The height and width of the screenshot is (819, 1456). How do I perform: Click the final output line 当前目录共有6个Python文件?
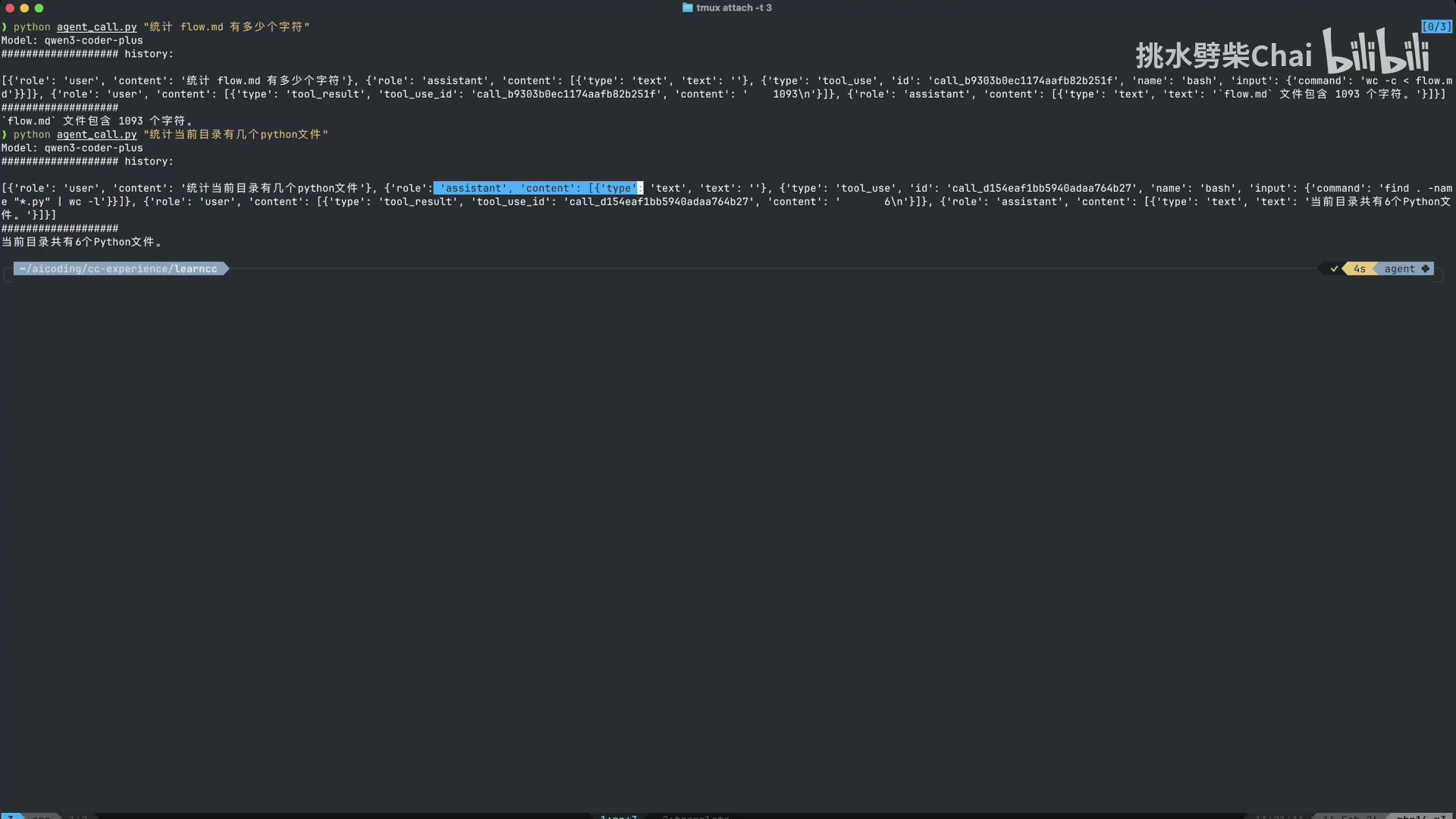pos(82,243)
